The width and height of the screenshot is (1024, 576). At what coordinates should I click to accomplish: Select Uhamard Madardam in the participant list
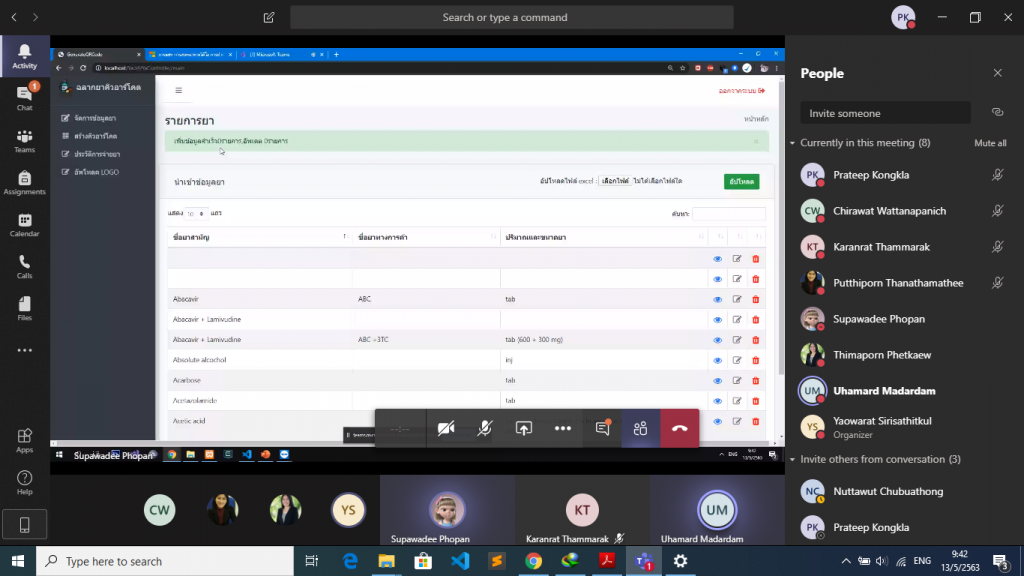pyautogui.click(x=884, y=391)
